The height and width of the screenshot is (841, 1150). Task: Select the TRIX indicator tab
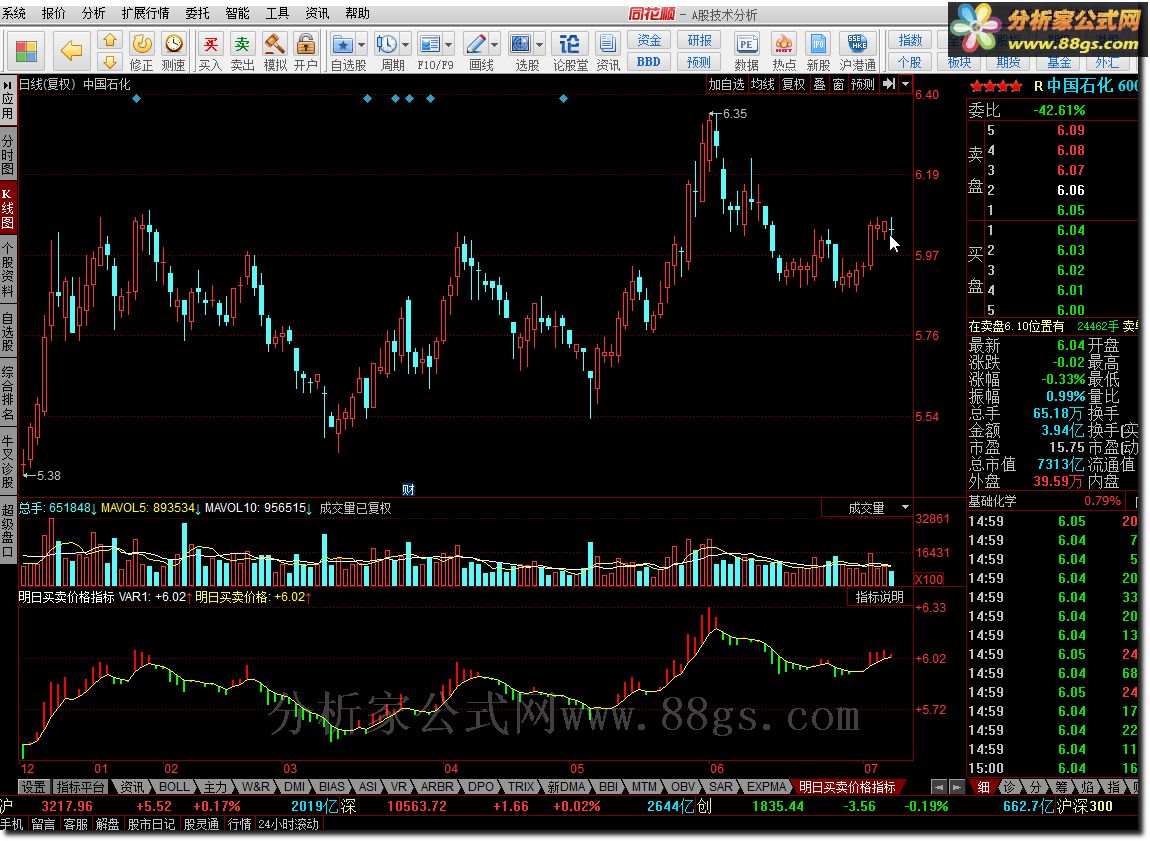[521, 787]
